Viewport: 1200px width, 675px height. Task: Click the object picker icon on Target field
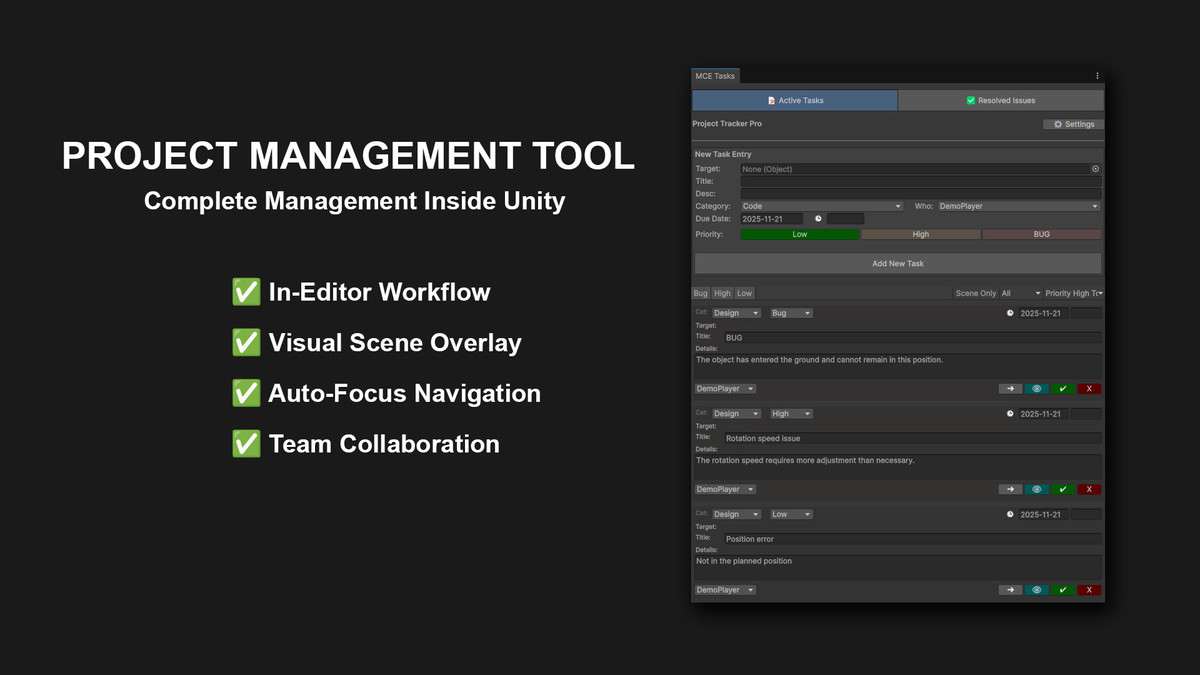pyautogui.click(x=1096, y=169)
